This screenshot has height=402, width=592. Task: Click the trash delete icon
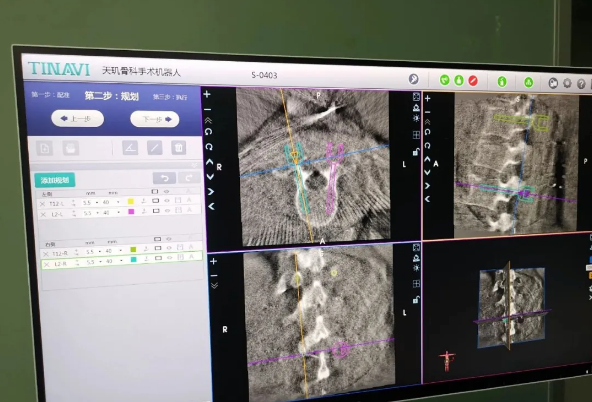[x=179, y=148]
